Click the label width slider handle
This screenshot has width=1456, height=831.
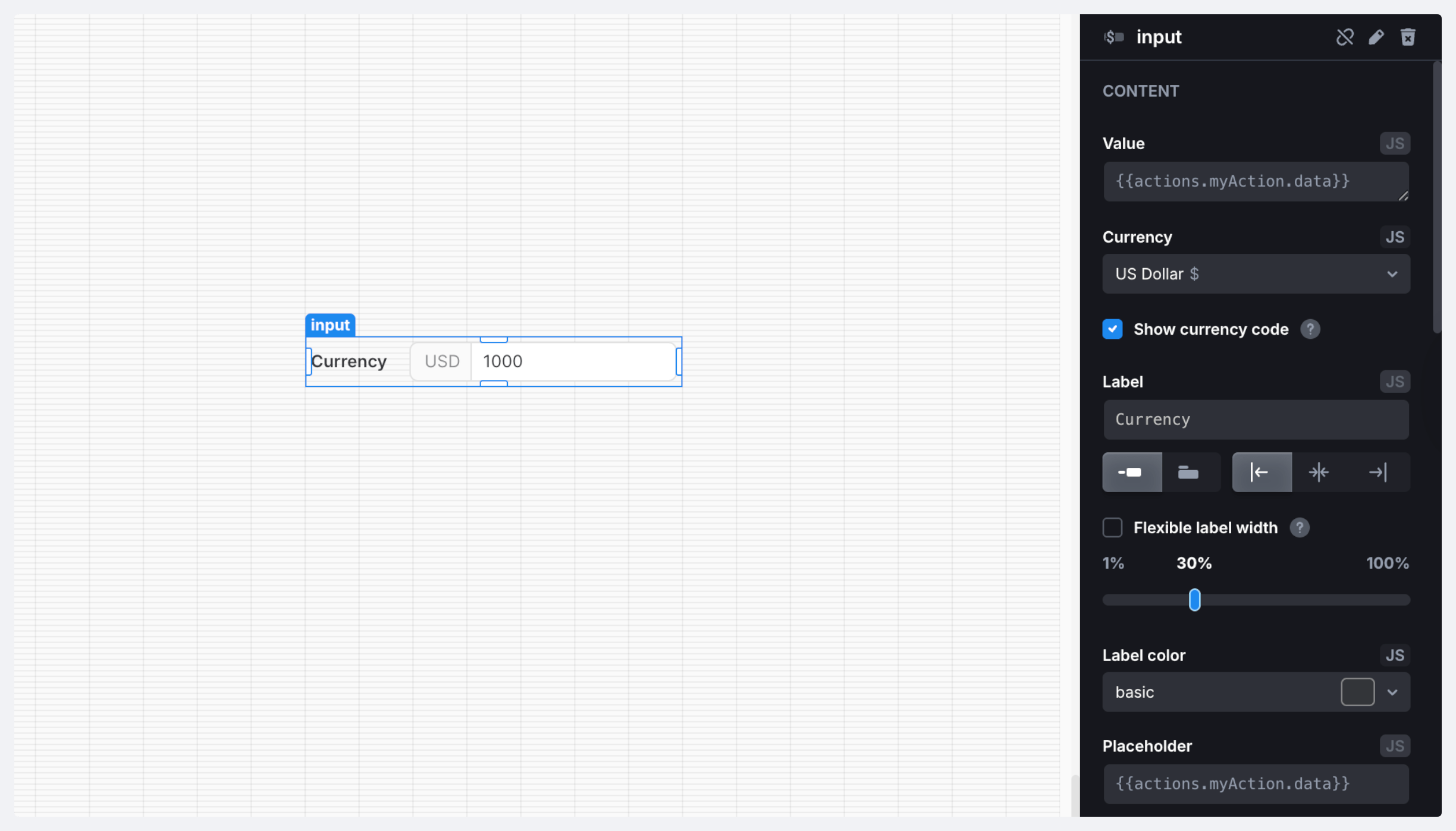click(x=1194, y=600)
